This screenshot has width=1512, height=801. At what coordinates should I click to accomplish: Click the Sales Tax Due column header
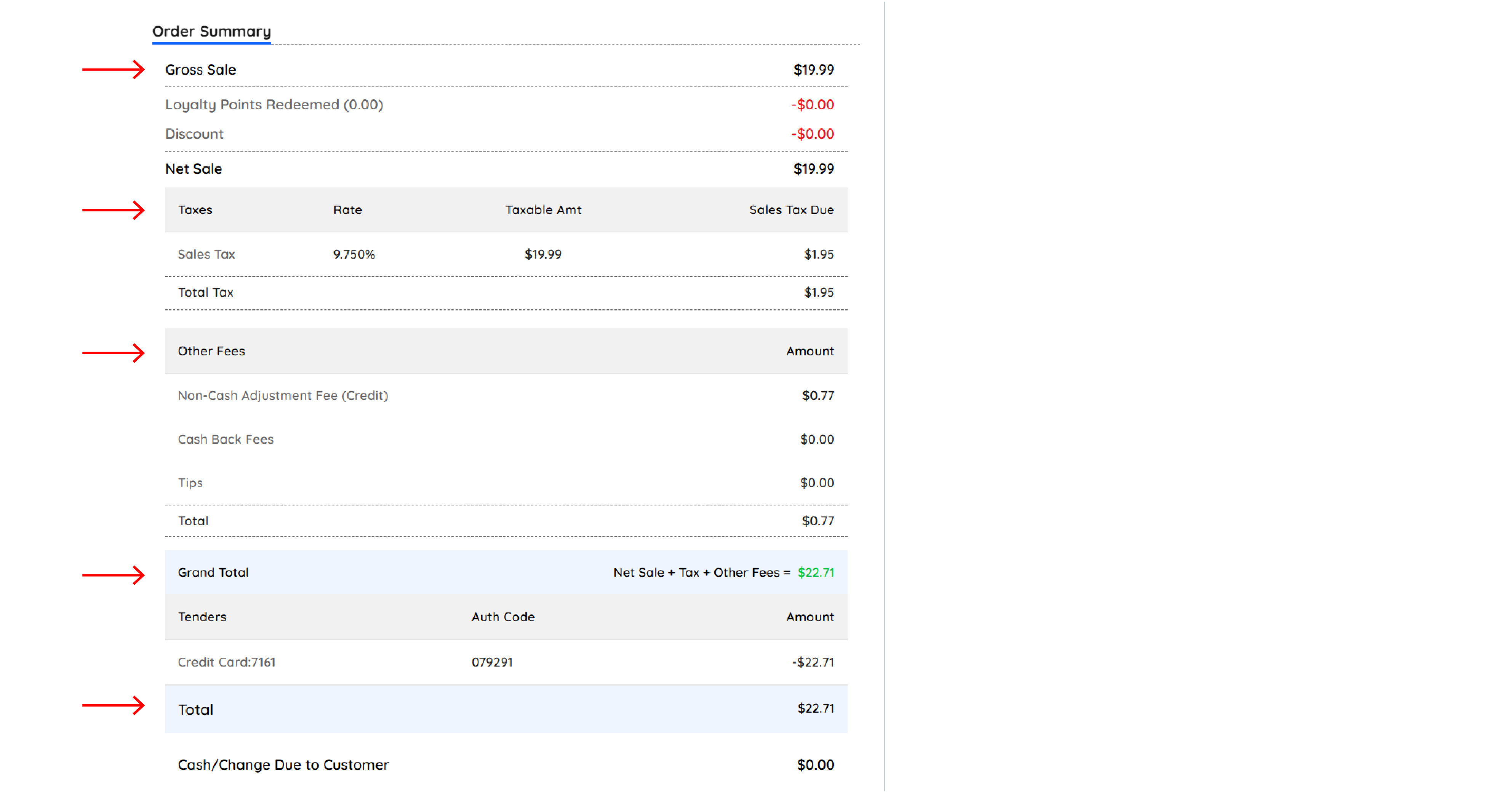click(x=791, y=210)
